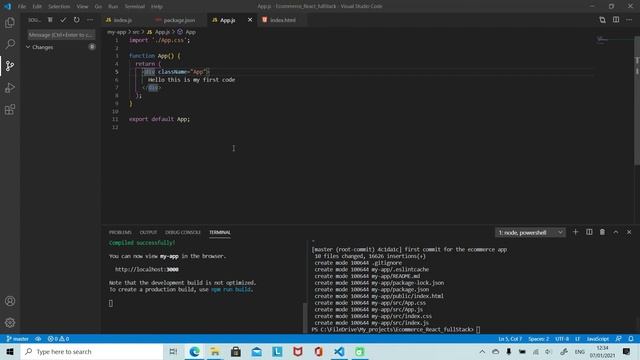Click the 'UTF-8' encoding status entry

coord(562,339)
